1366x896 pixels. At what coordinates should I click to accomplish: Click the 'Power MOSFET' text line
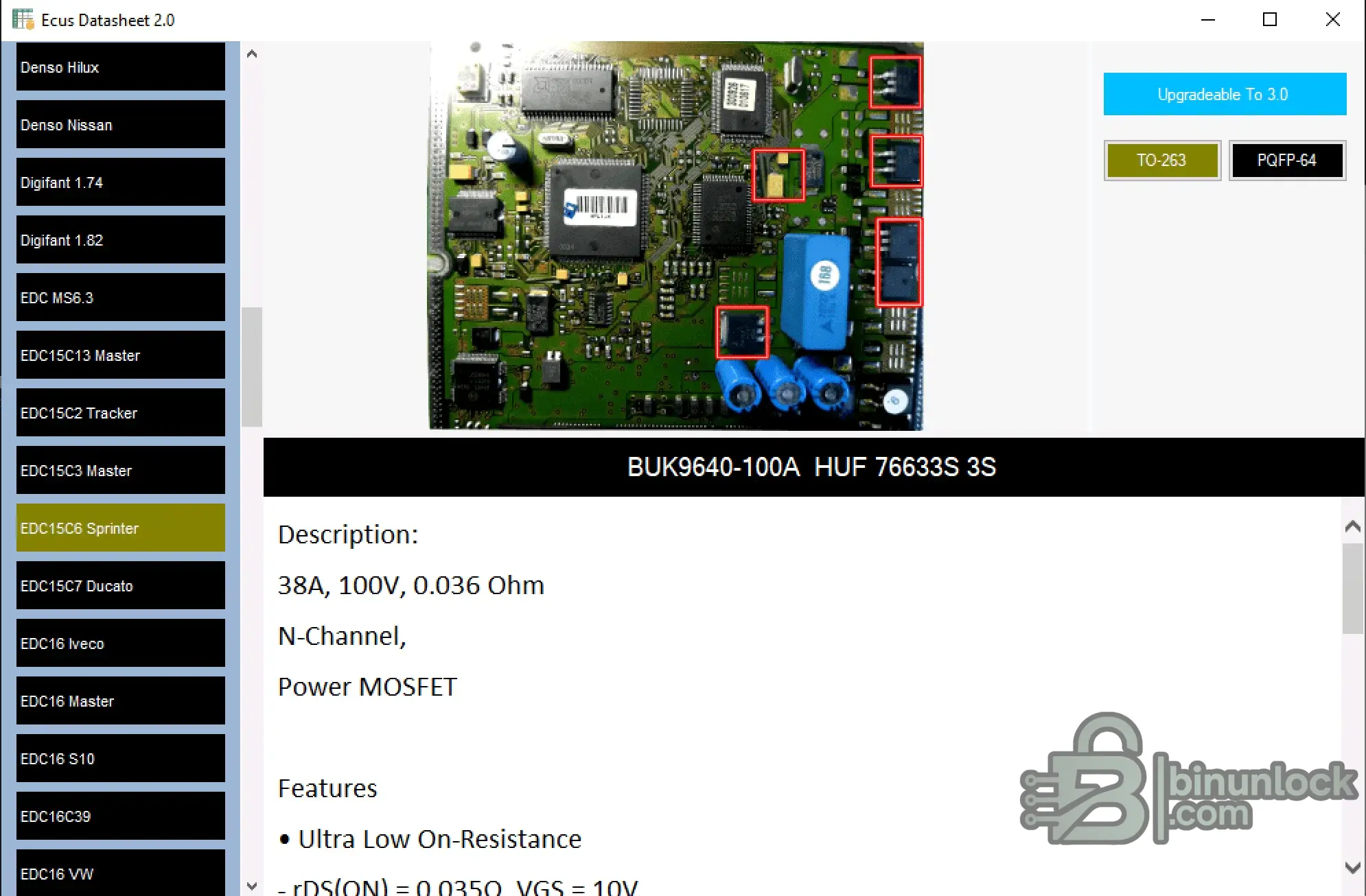[367, 687]
